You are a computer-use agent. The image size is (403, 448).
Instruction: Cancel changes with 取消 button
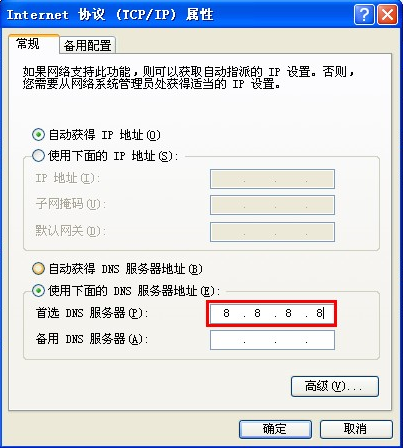pos(356,429)
